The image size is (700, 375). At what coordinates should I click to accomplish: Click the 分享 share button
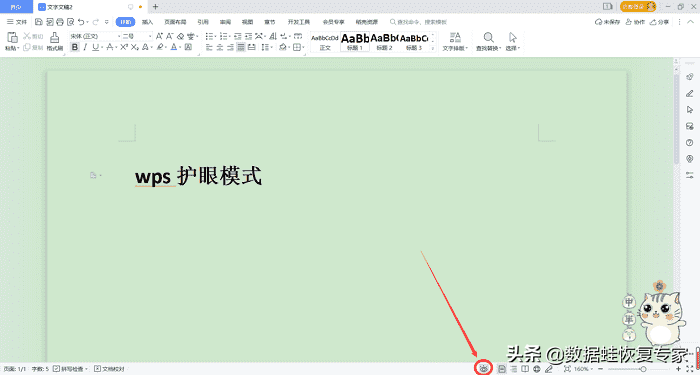tap(659, 22)
